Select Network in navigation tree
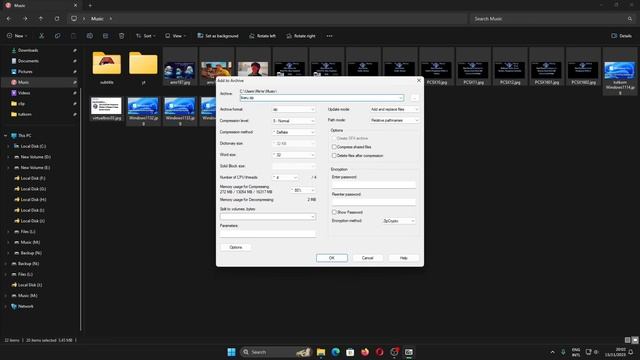 25,306
